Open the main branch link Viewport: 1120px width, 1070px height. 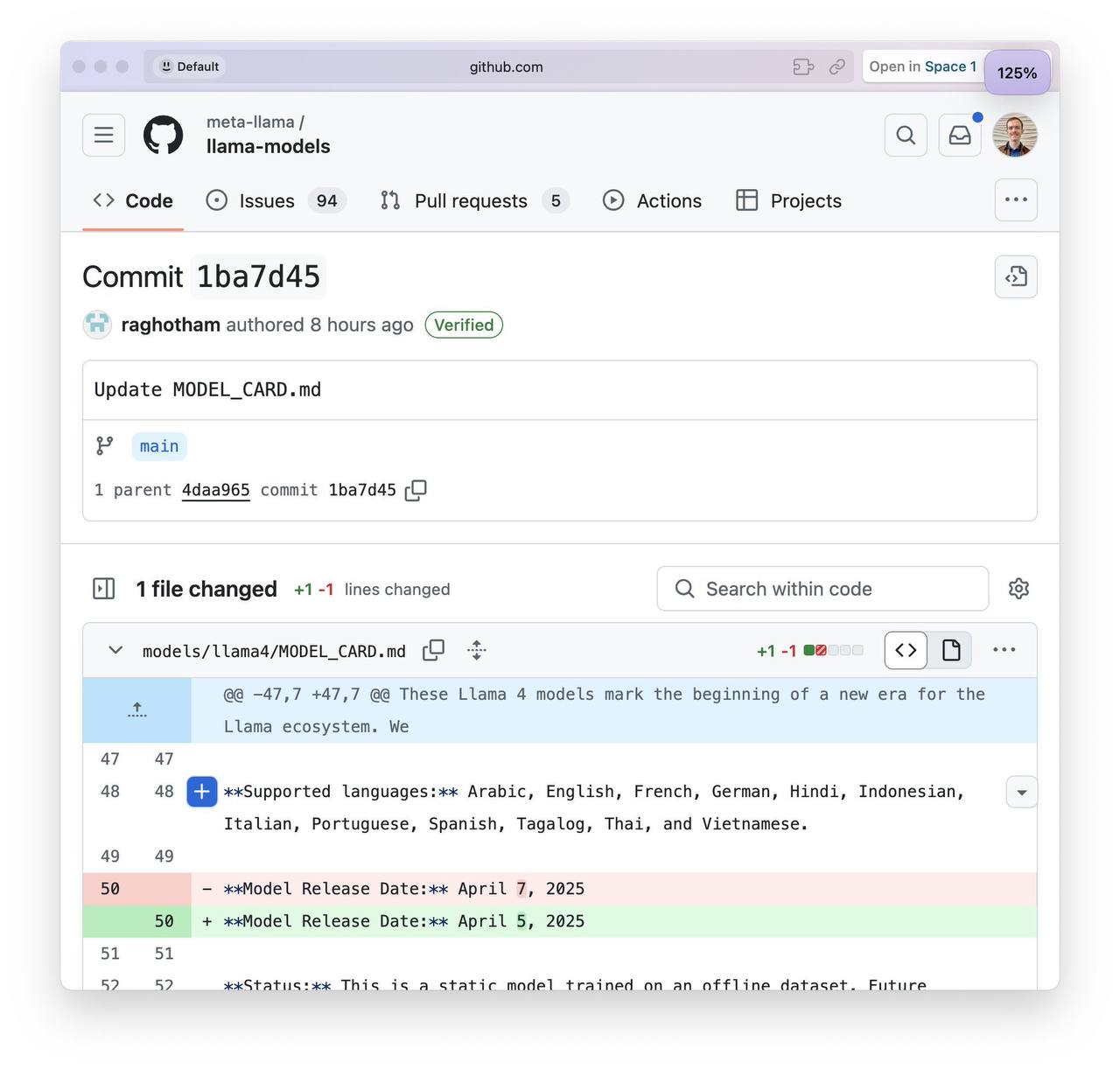click(159, 446)
